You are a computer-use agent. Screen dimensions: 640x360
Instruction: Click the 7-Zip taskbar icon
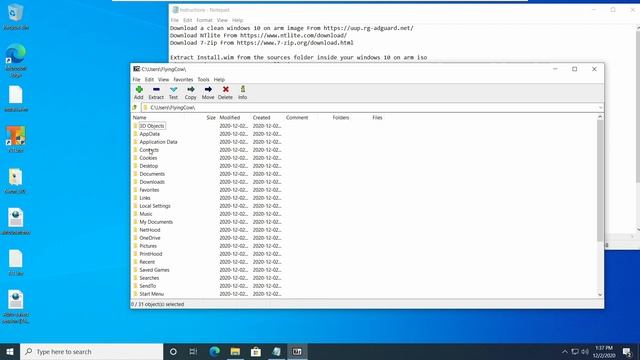pos(297,351)
